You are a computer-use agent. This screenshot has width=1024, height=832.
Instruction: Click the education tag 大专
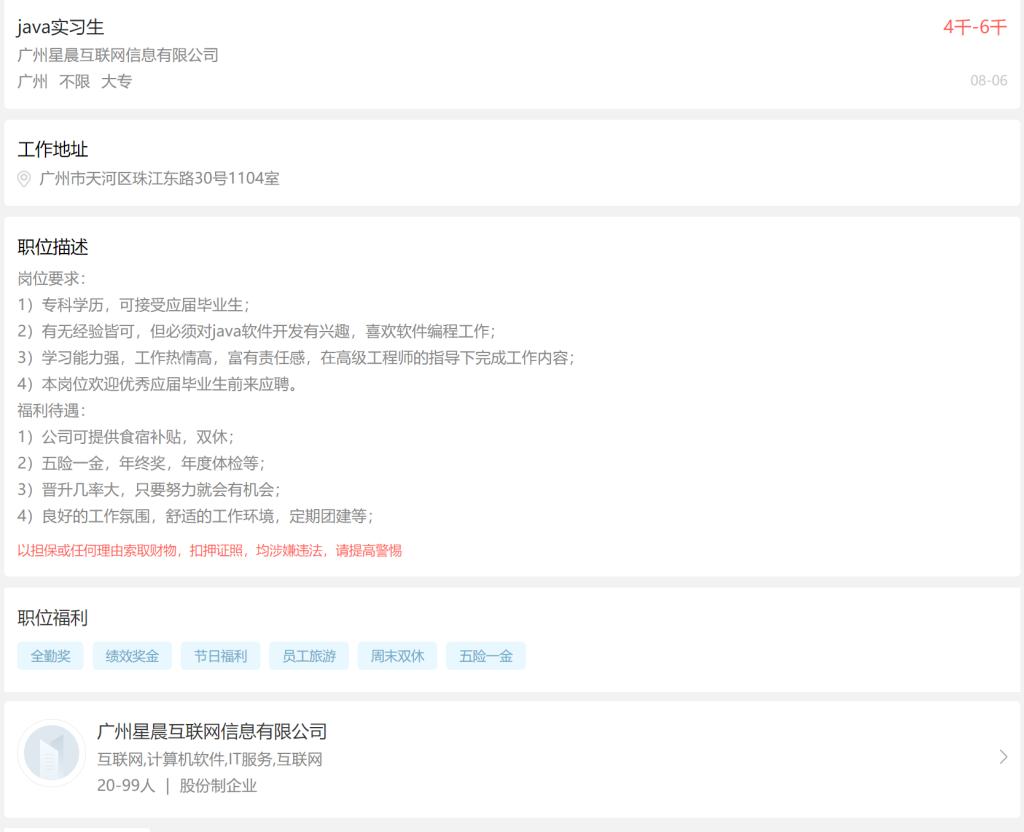coord(116,82)
